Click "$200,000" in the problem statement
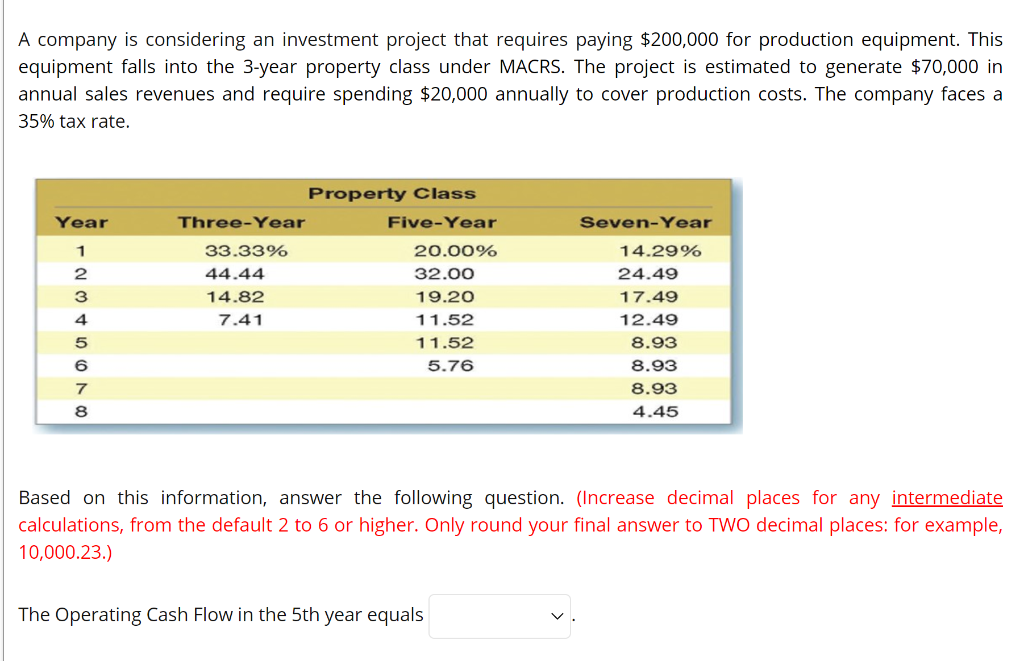Screen dimensions: 1024x661 coord(679,40)
